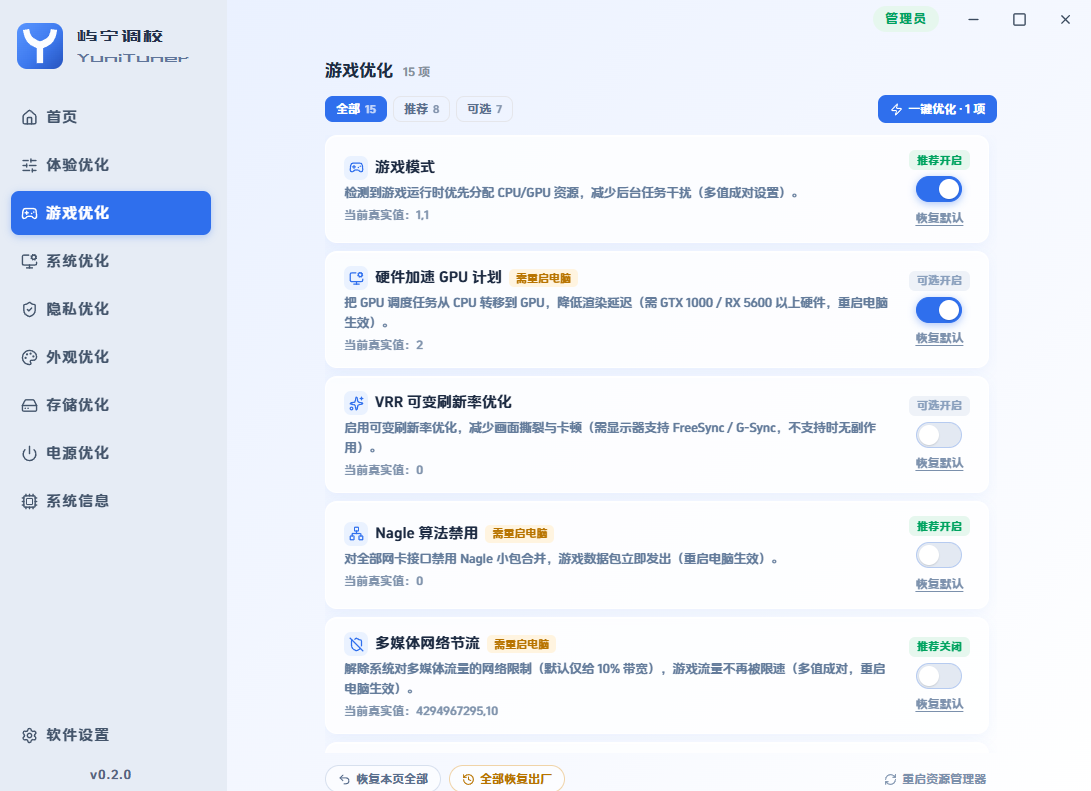The width and height of the screenshot is (1091, 791).
Task: Click the home icon beside 首页
Action: 29,117
